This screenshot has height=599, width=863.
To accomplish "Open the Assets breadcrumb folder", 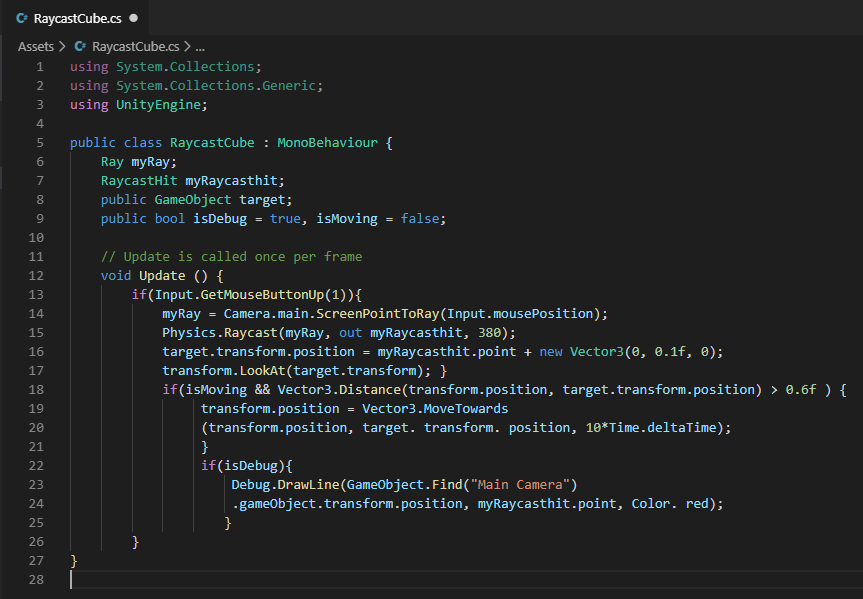I will 36,47.
